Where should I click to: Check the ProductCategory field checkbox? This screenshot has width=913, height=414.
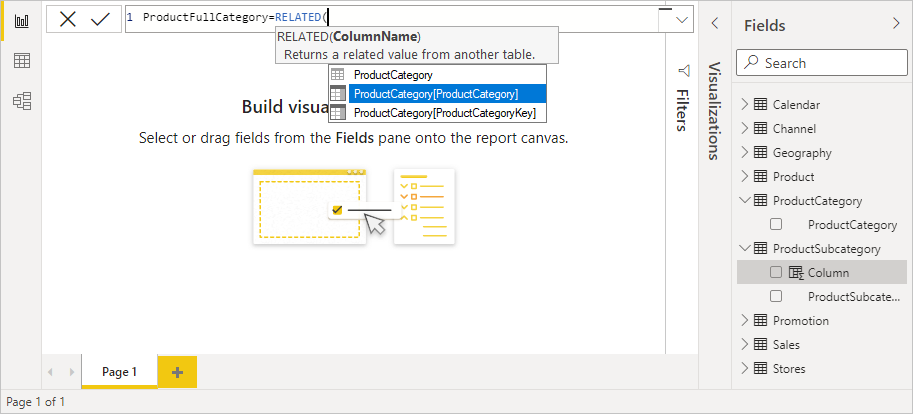click(776, 225)
